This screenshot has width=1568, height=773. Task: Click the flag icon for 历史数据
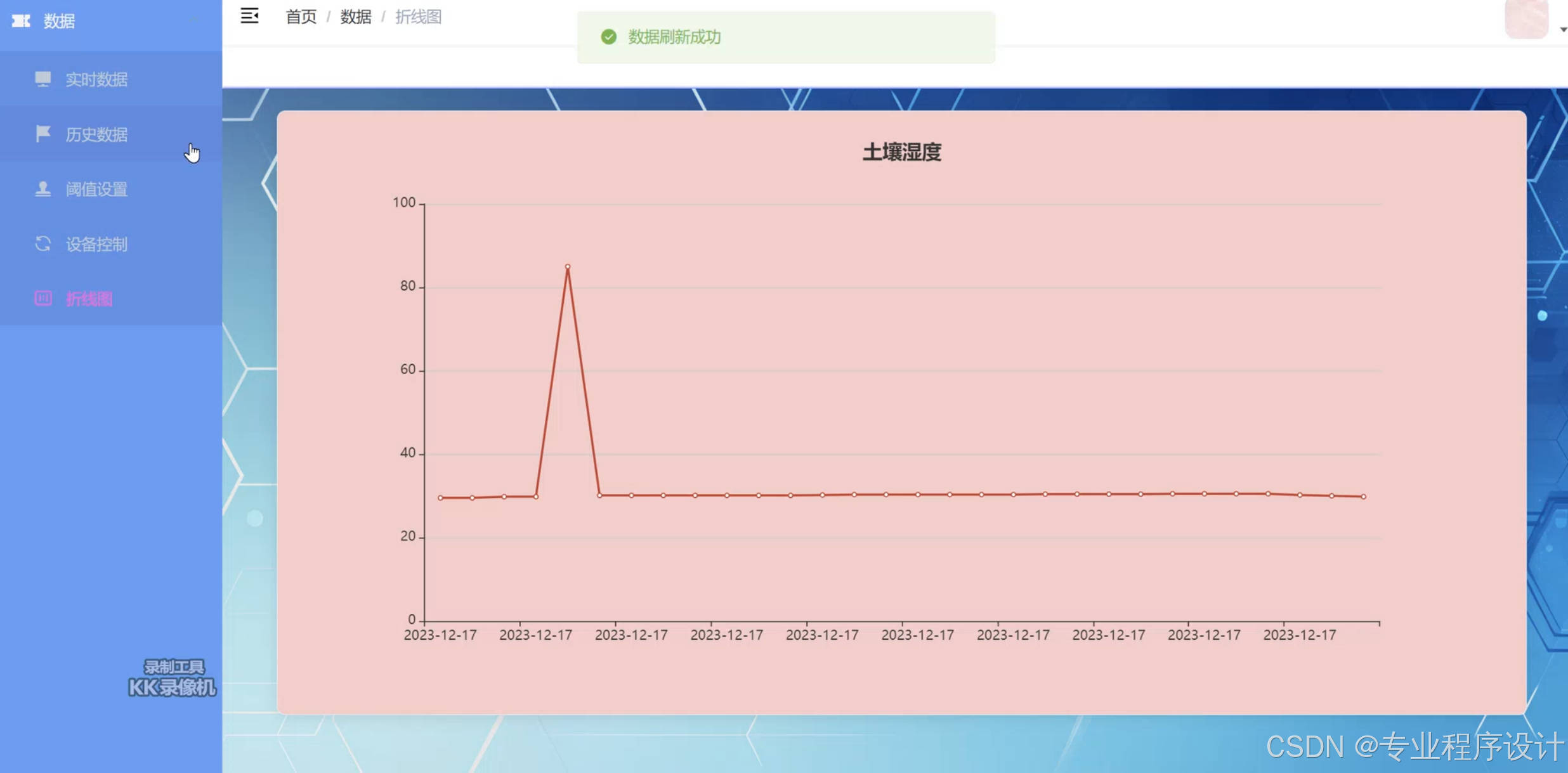click(42, 134)
